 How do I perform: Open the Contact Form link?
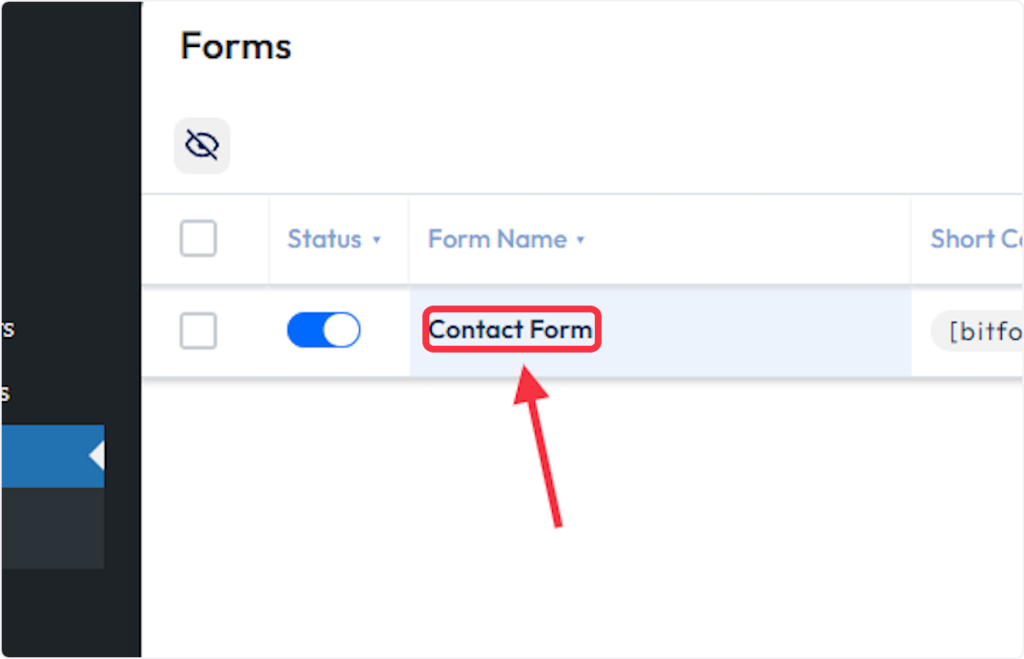510,329
